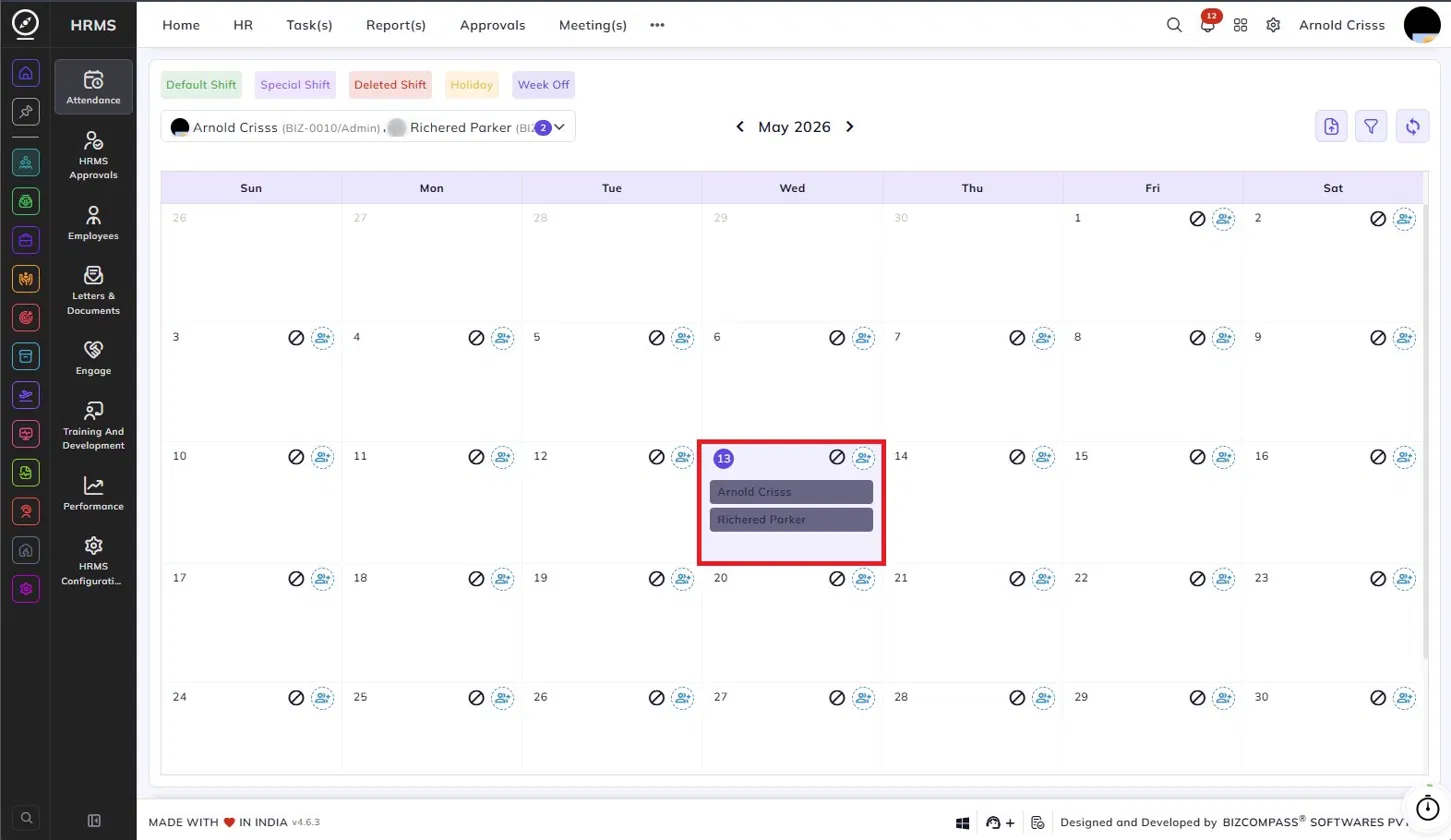Collapse the sidebar panel toggle
Image resolution: width=1451 pixels, height=840 pixels.
pos(94,821)
